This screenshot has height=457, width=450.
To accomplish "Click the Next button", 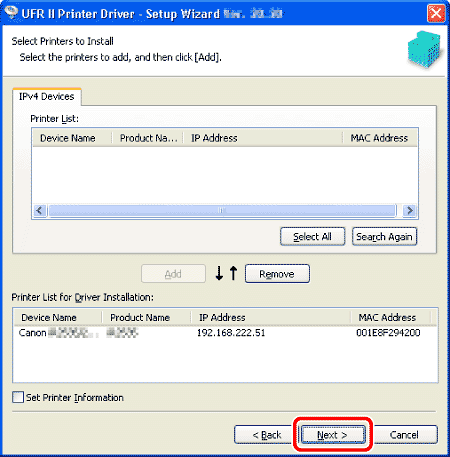I will click(x=333, y=435).
